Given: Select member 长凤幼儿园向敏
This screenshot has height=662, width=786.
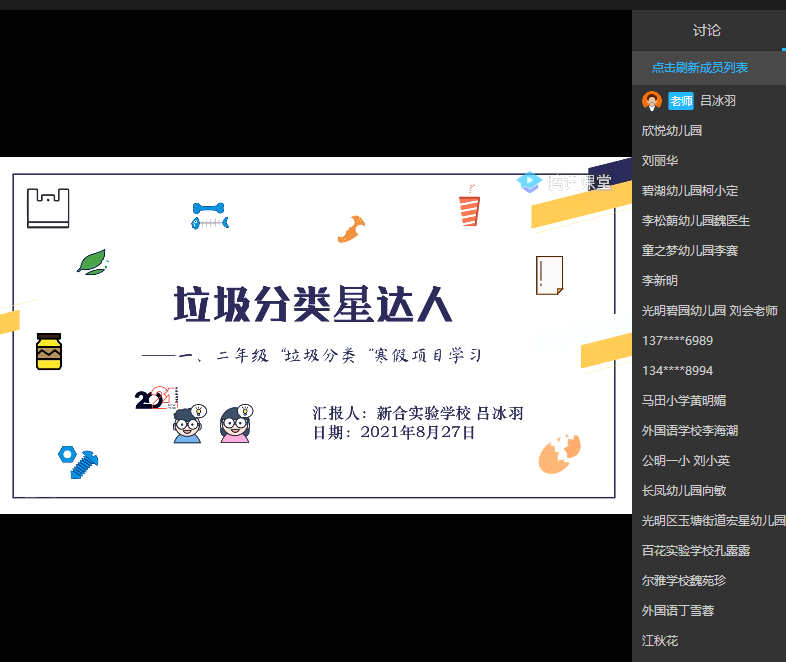Looking at the screenshot, I should [x=684, y=491].
